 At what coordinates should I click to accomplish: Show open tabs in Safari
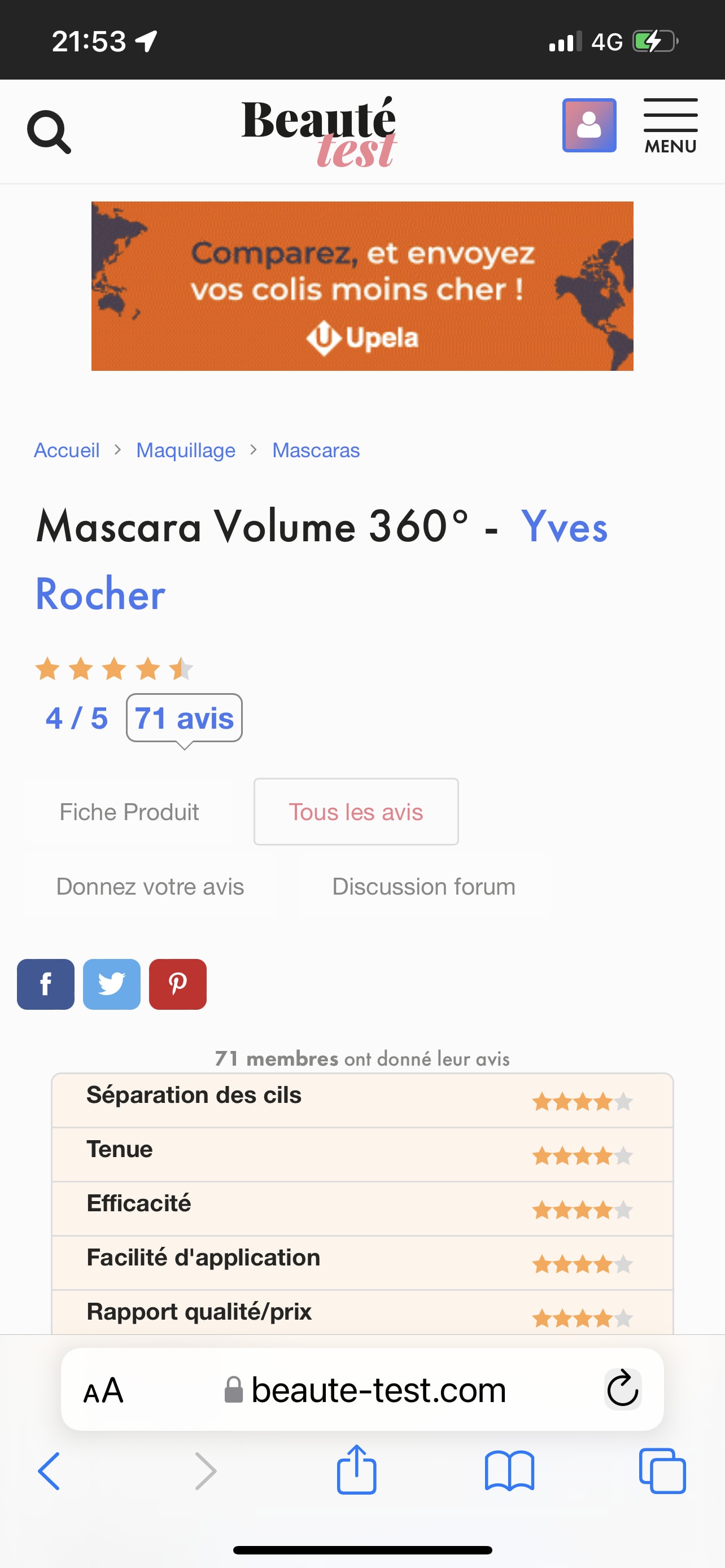pos(662,1470)
